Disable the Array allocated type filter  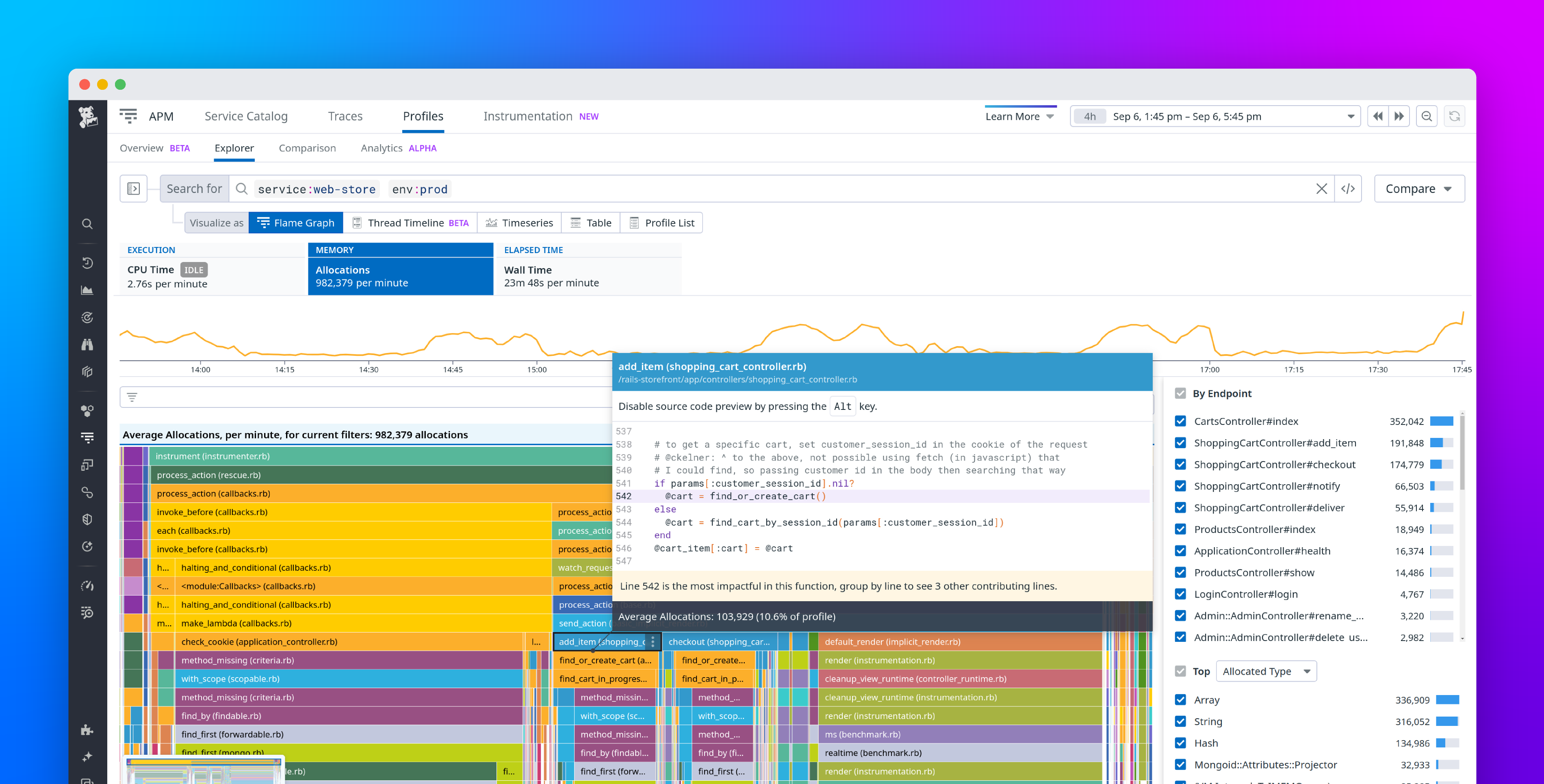pos(1180,700)
